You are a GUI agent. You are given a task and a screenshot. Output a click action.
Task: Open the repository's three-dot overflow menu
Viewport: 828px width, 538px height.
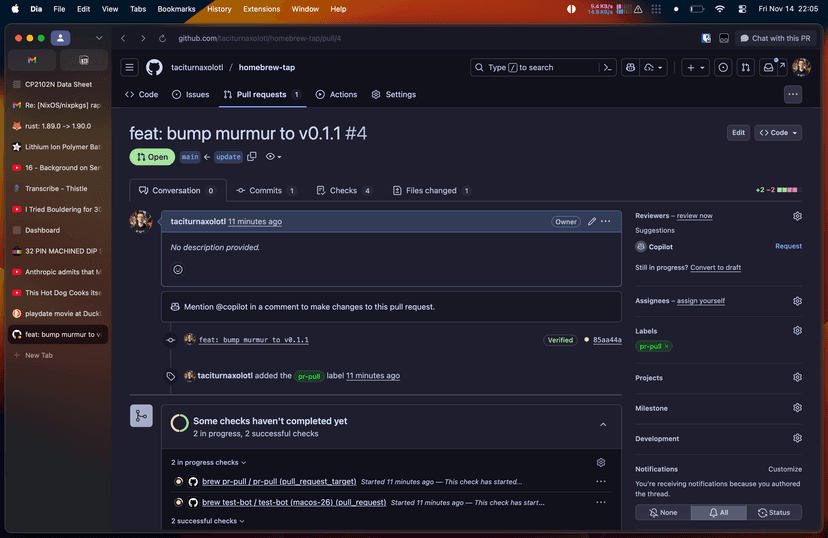tap(793, 95)
